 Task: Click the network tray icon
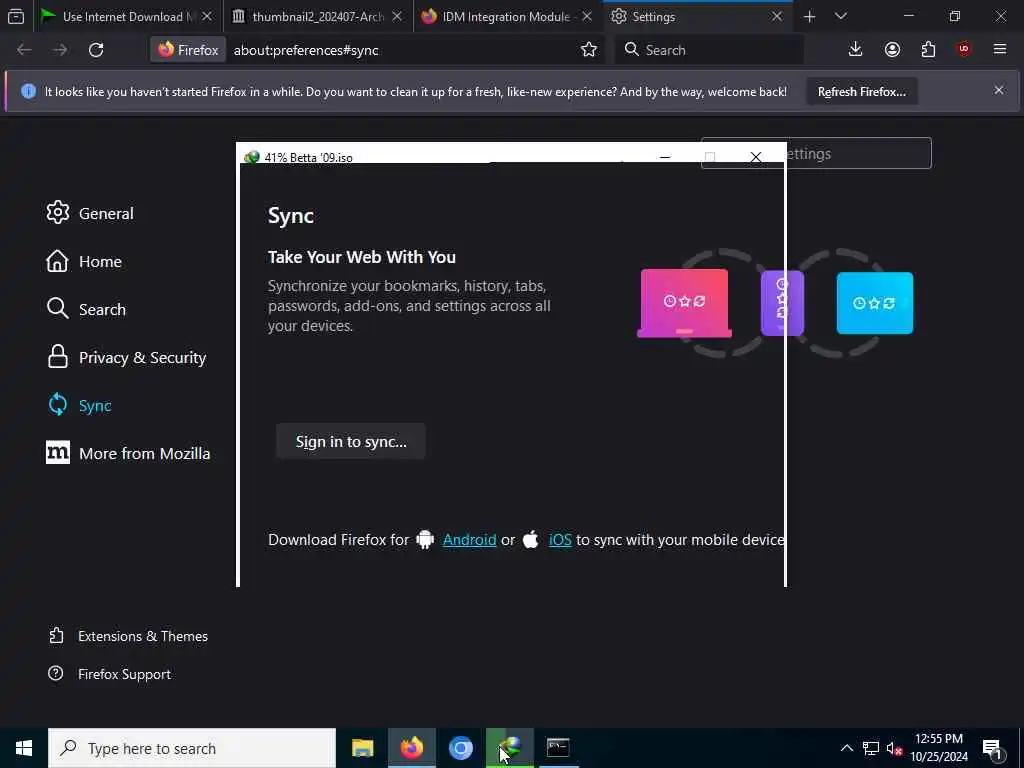pyautogui.click(x=871, y=748)
